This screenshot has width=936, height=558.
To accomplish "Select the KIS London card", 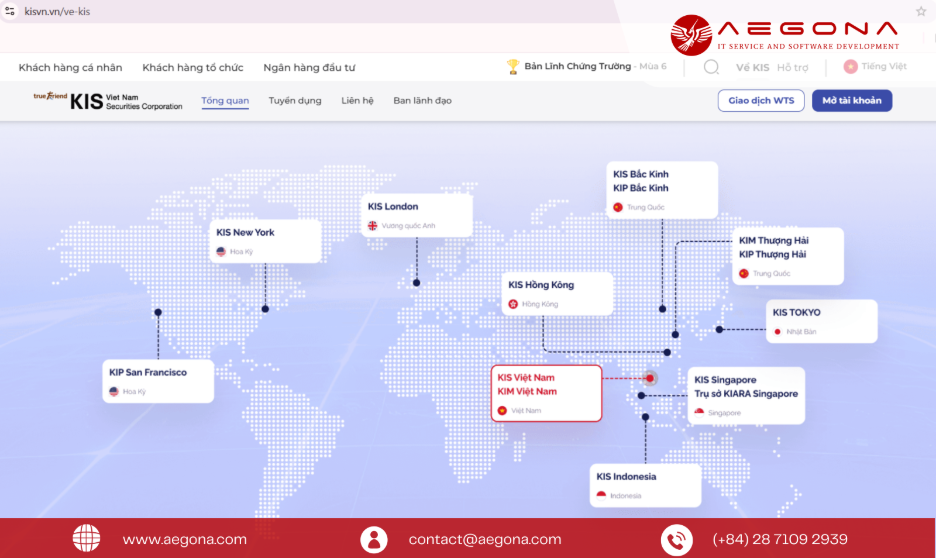I will point(417,215).
